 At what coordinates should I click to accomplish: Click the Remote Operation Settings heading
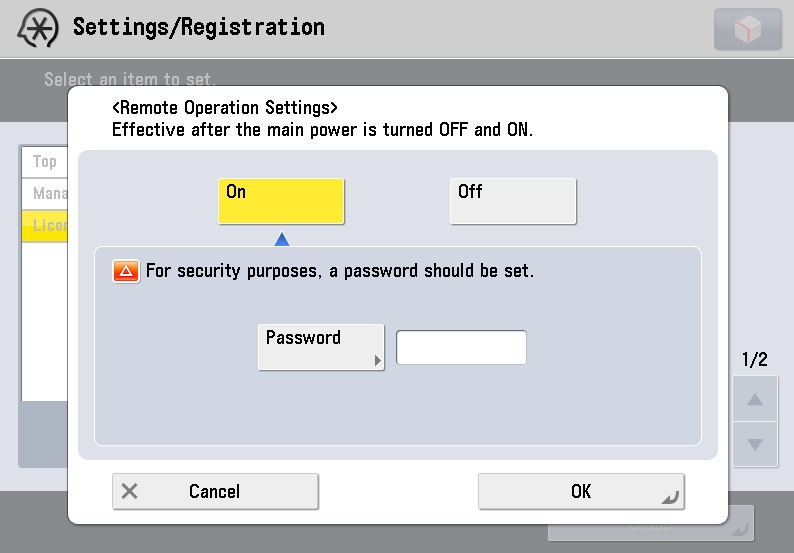tap(224, 108)
